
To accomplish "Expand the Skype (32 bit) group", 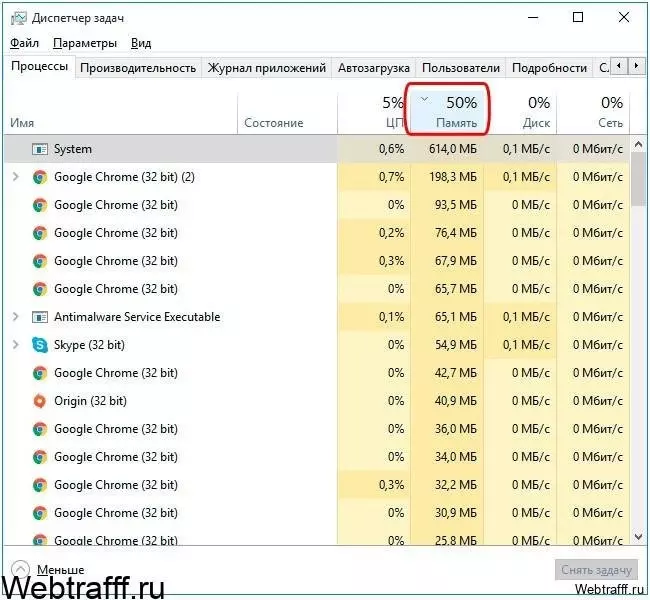I will pyautogui.click(x=16, y=345).
